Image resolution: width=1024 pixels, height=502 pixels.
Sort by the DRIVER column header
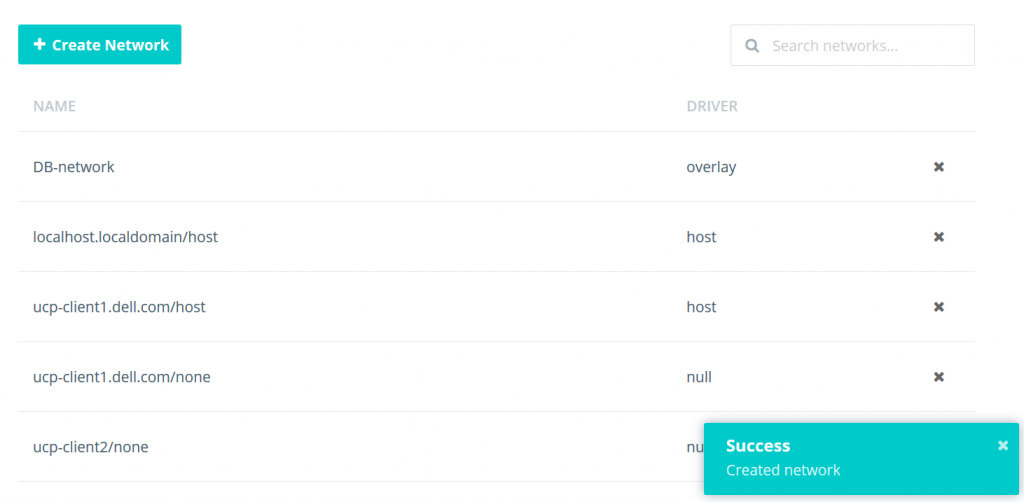click(712, 106)
